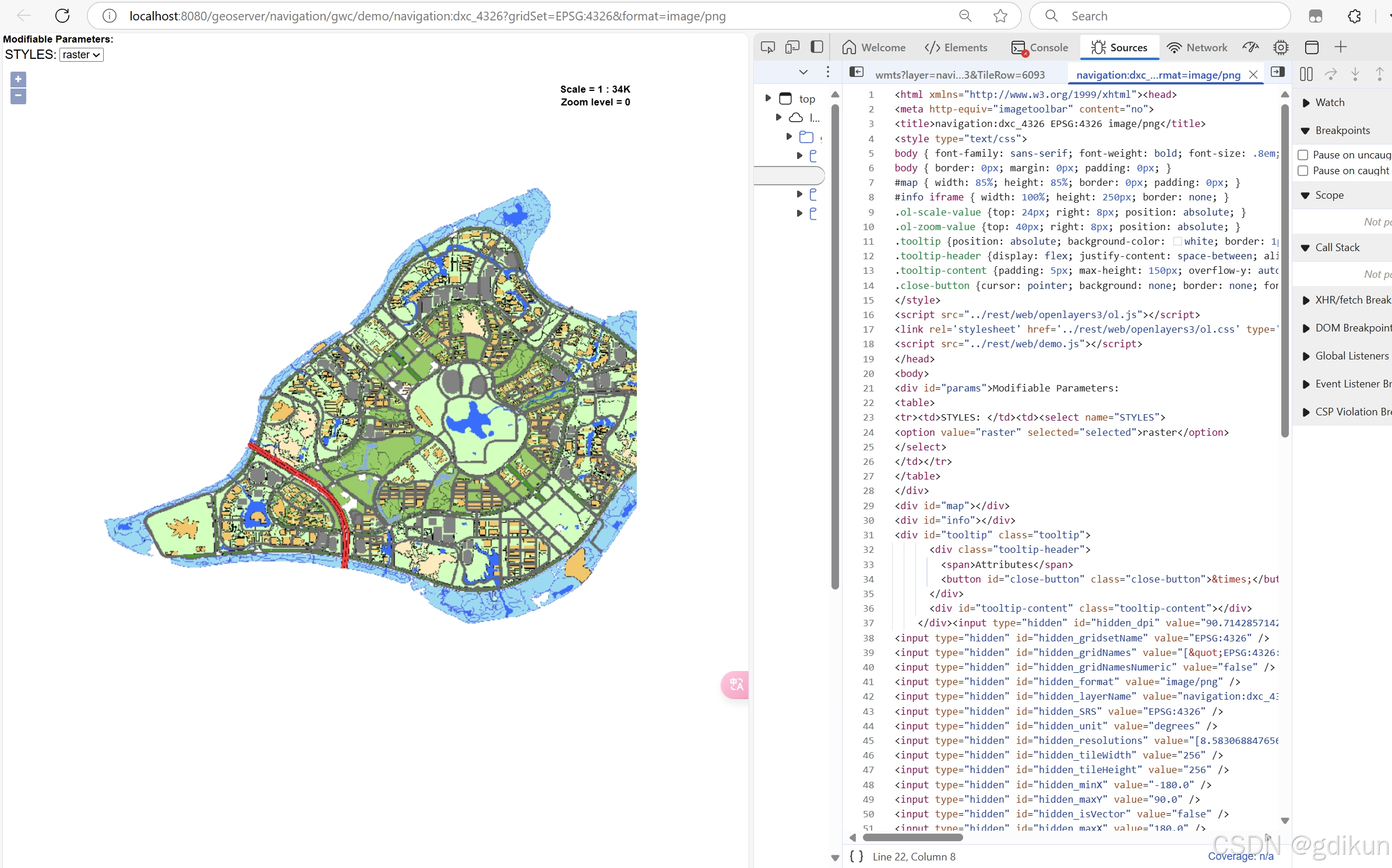
Task: Add more tools with the plus icon
Action: pos(1341,47)
